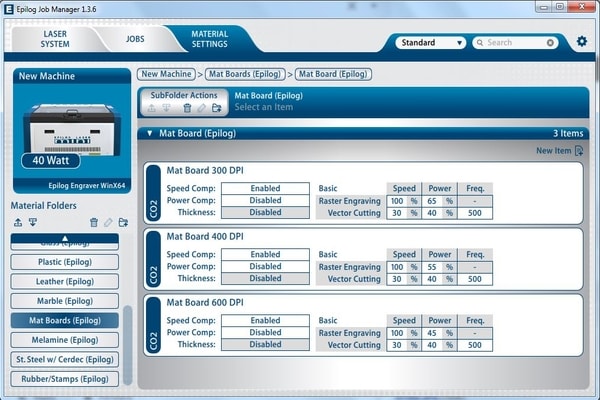Click the SubFolder Actions pencil edit icon

(202, 108)
